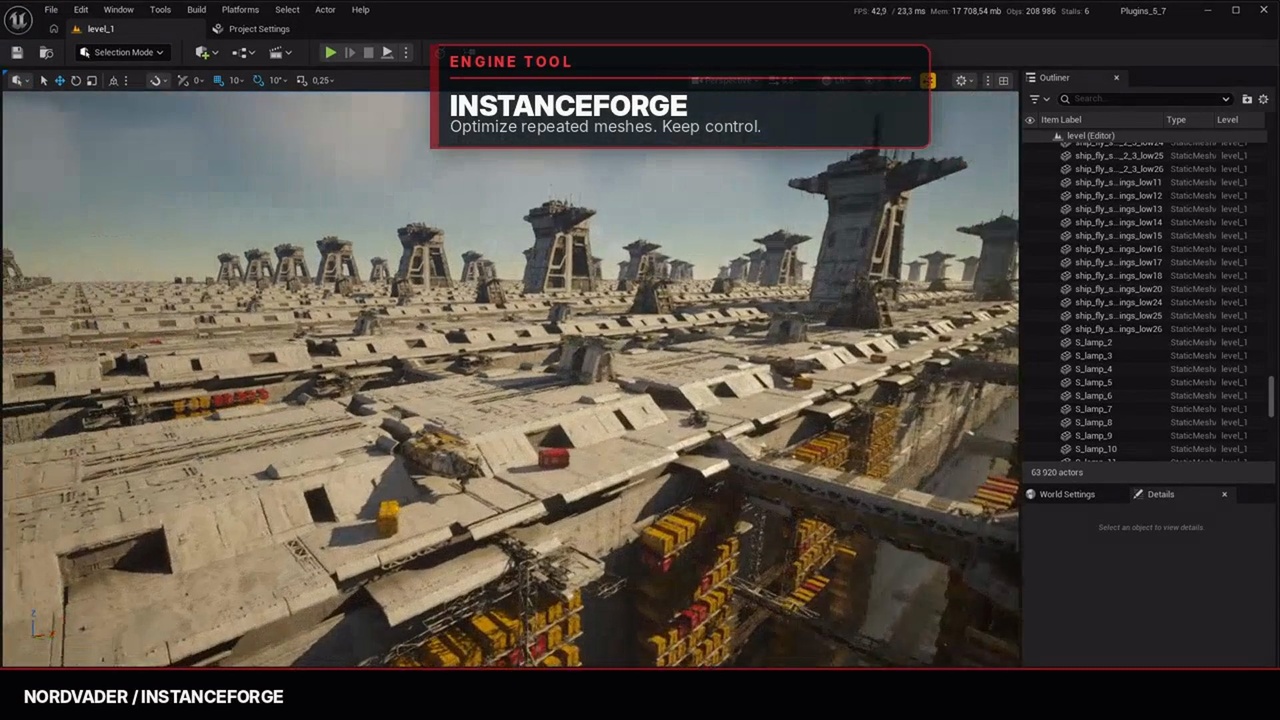Image resolution: width=1280 pixels, height=720 pixels.
Task: Click the ship_fly_s...ings_low13 mesh icon
Action: [x=1066, y=209]
